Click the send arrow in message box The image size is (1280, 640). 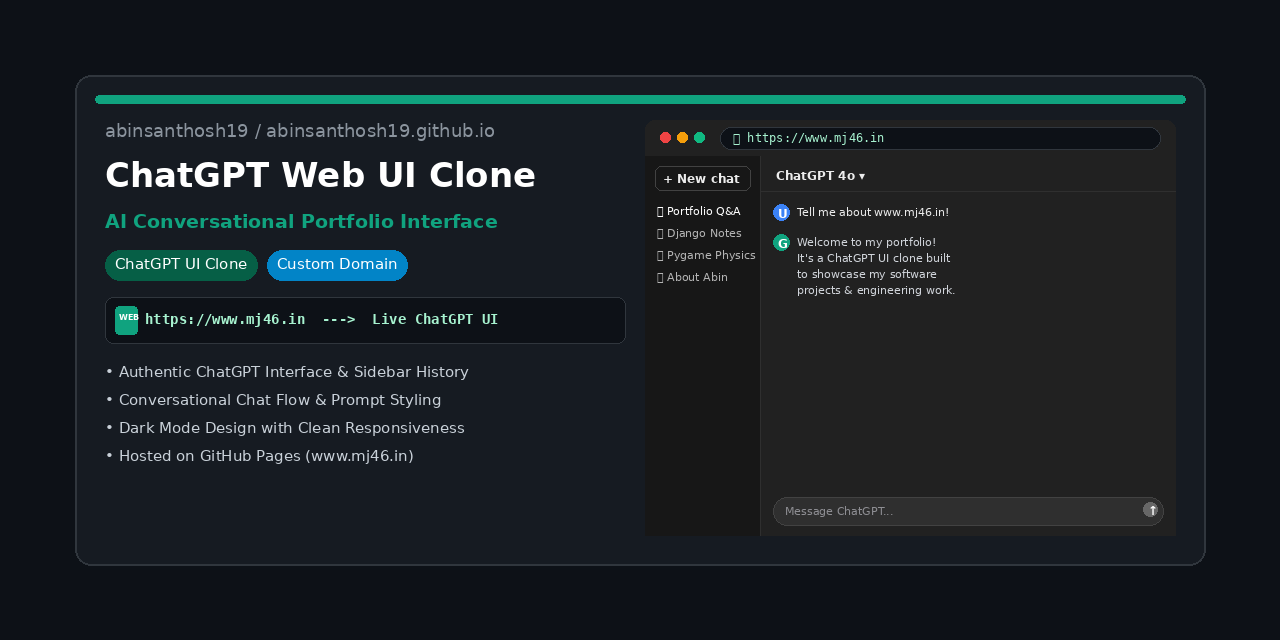[1151, 510]
